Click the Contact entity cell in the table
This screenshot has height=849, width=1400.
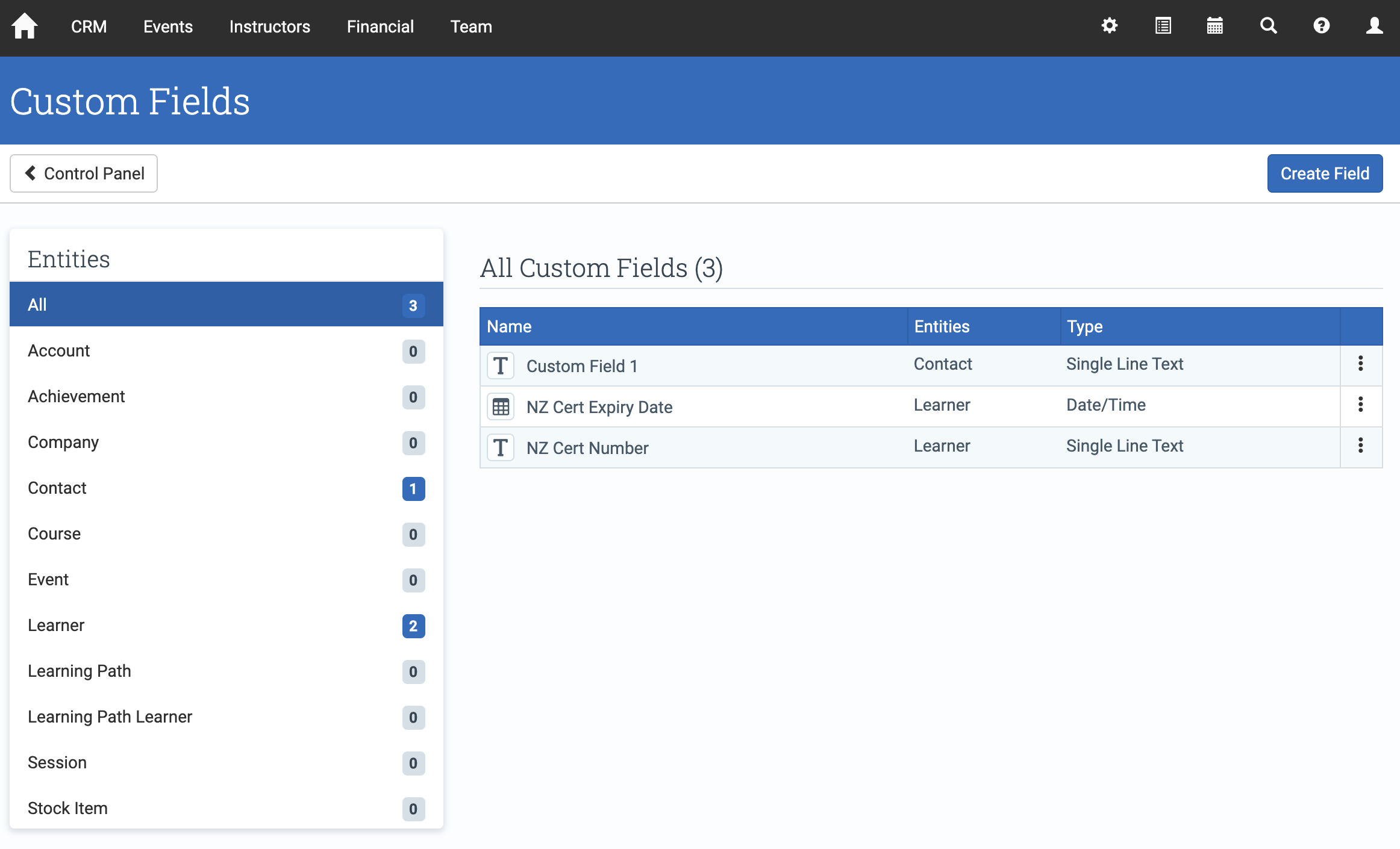click(x=943, y=364)
